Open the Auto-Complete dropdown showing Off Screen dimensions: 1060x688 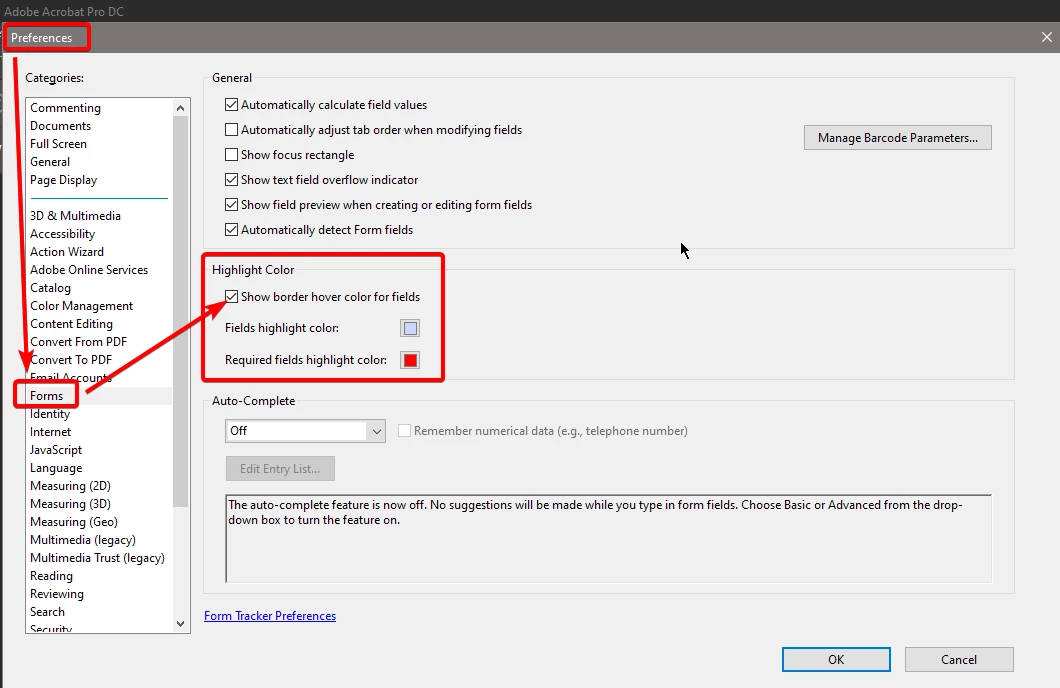coord(305,431)
